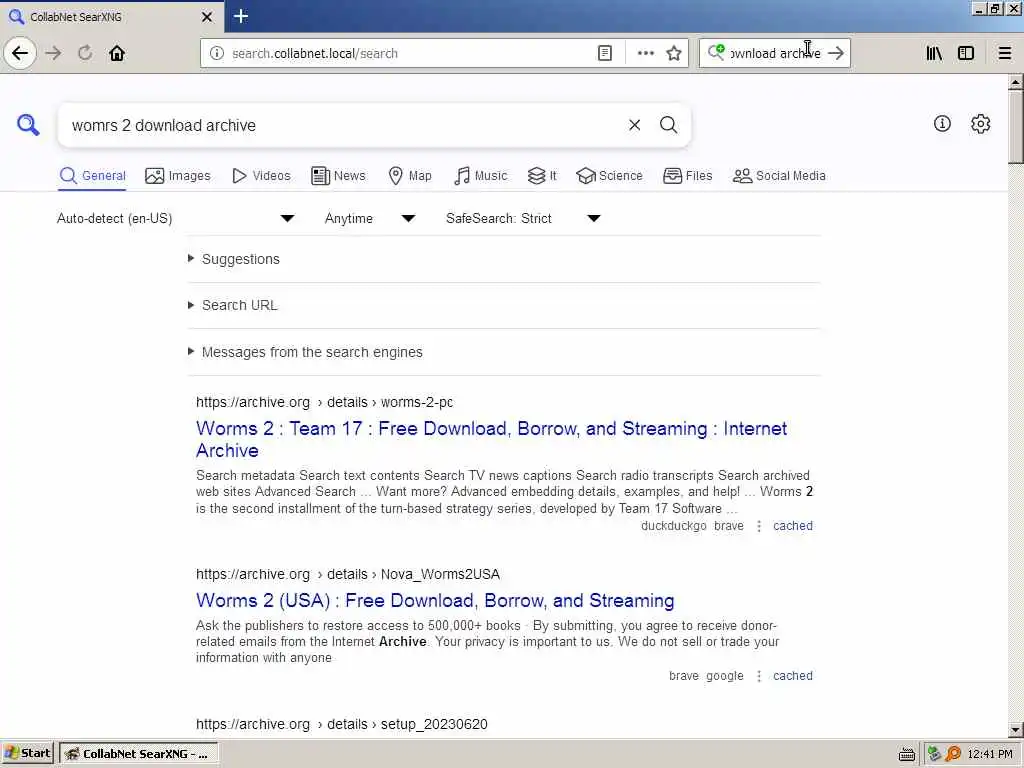Open the Anytime time range dropdown

pos(370,219)
